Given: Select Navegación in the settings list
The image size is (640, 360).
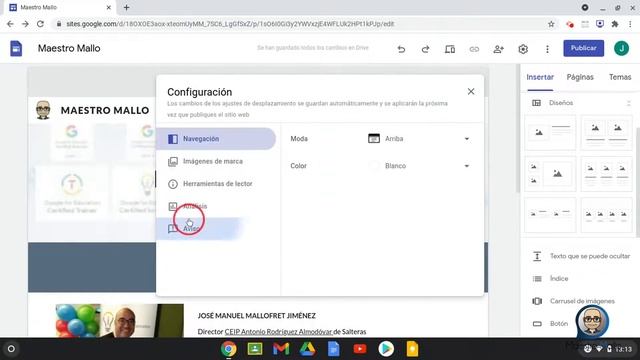Looking at the screenshot, I should coord(216,139).
